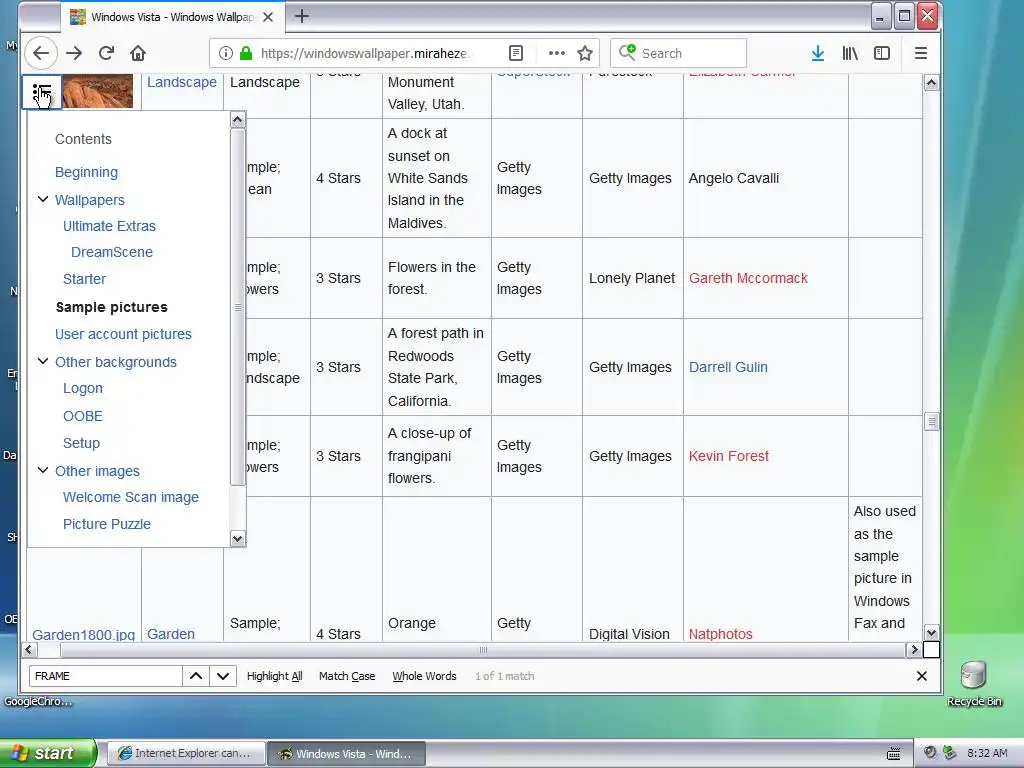This screenshot has height=768, width=1024.
Task: Collapse the Other images section
Action: 43,470
